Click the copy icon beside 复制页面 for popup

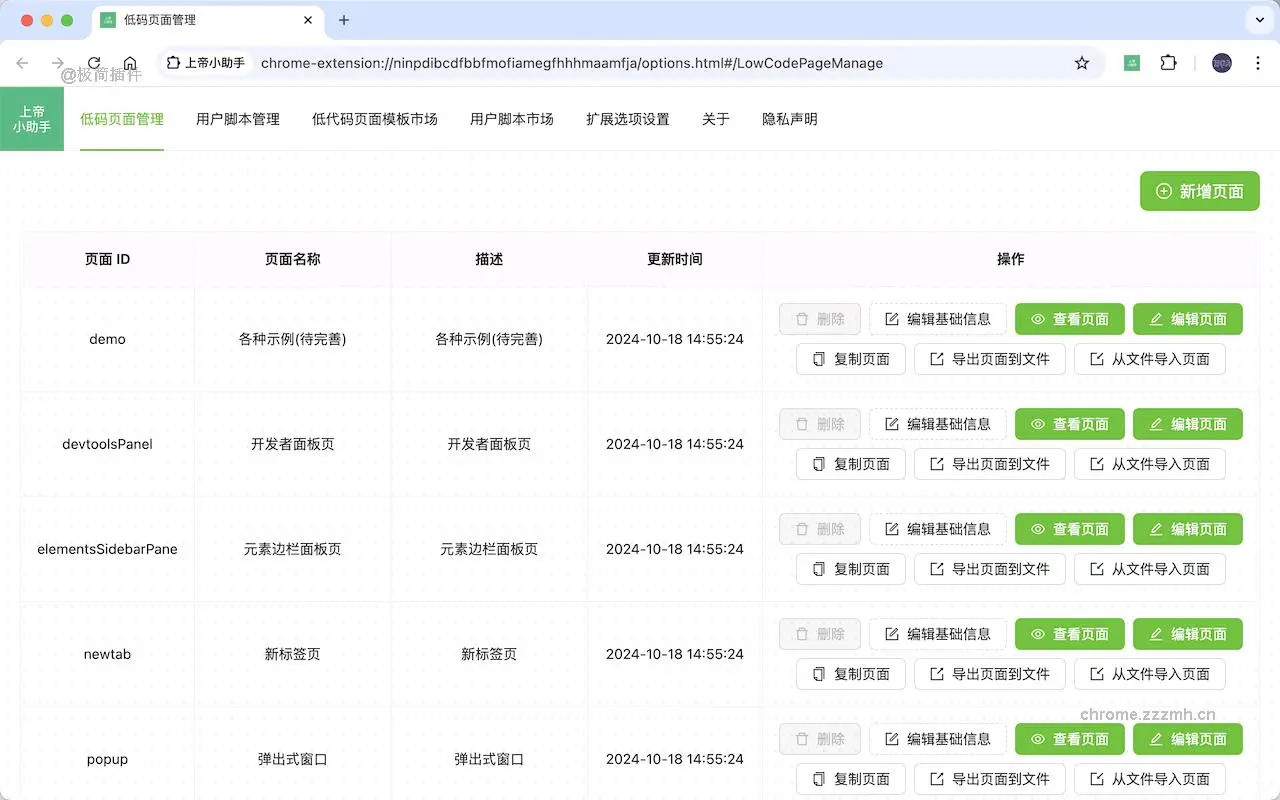click(817, 779)
